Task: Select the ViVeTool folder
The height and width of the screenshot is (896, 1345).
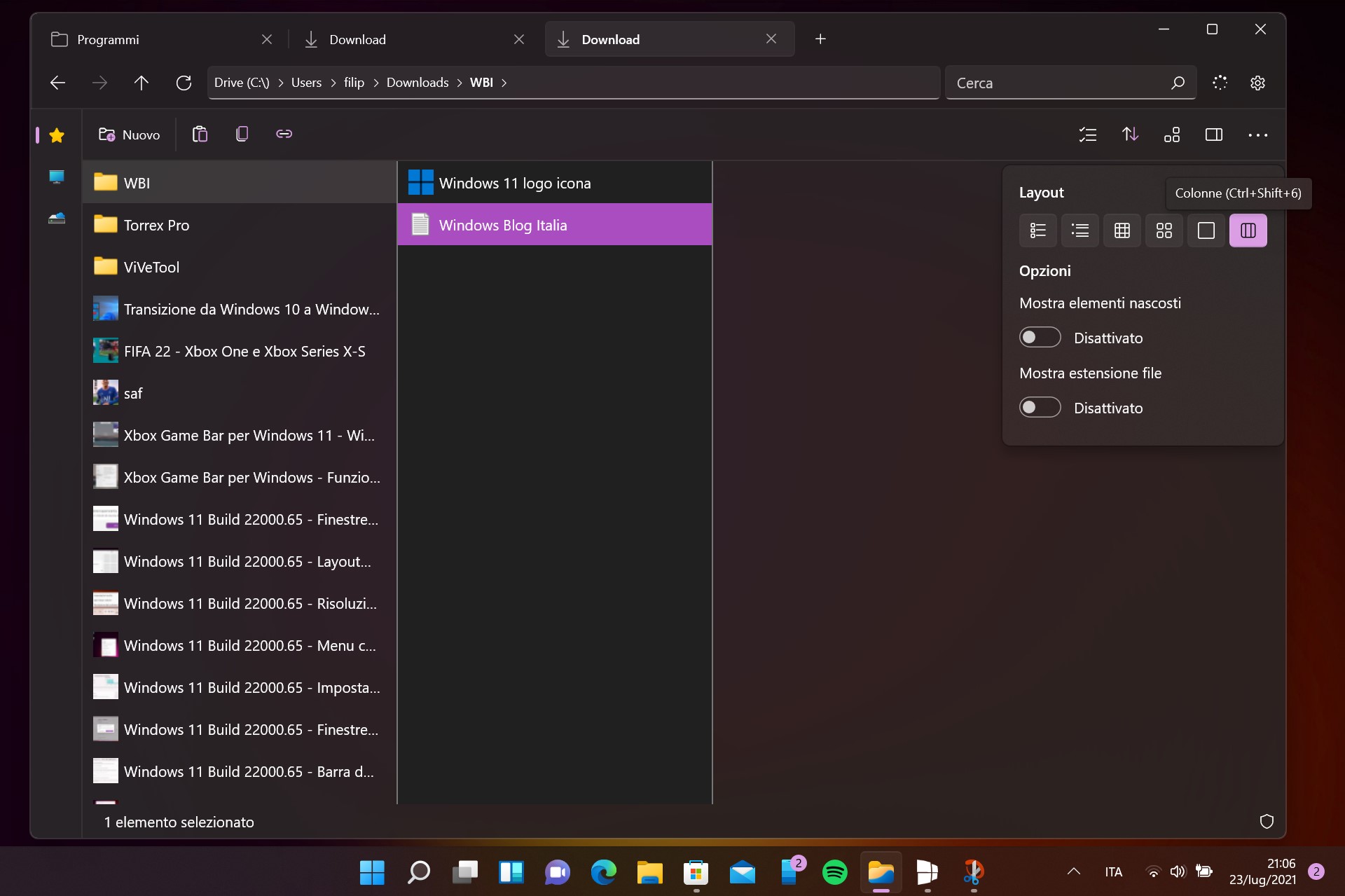Action: (240, 267)
